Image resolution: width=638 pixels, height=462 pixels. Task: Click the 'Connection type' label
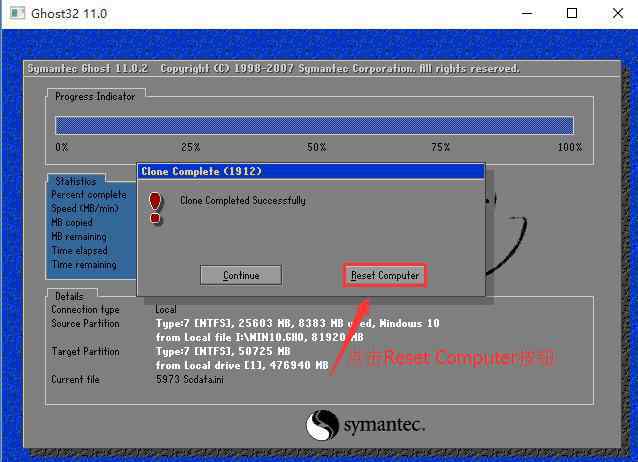pyautogui.click(x=85, y=309)
